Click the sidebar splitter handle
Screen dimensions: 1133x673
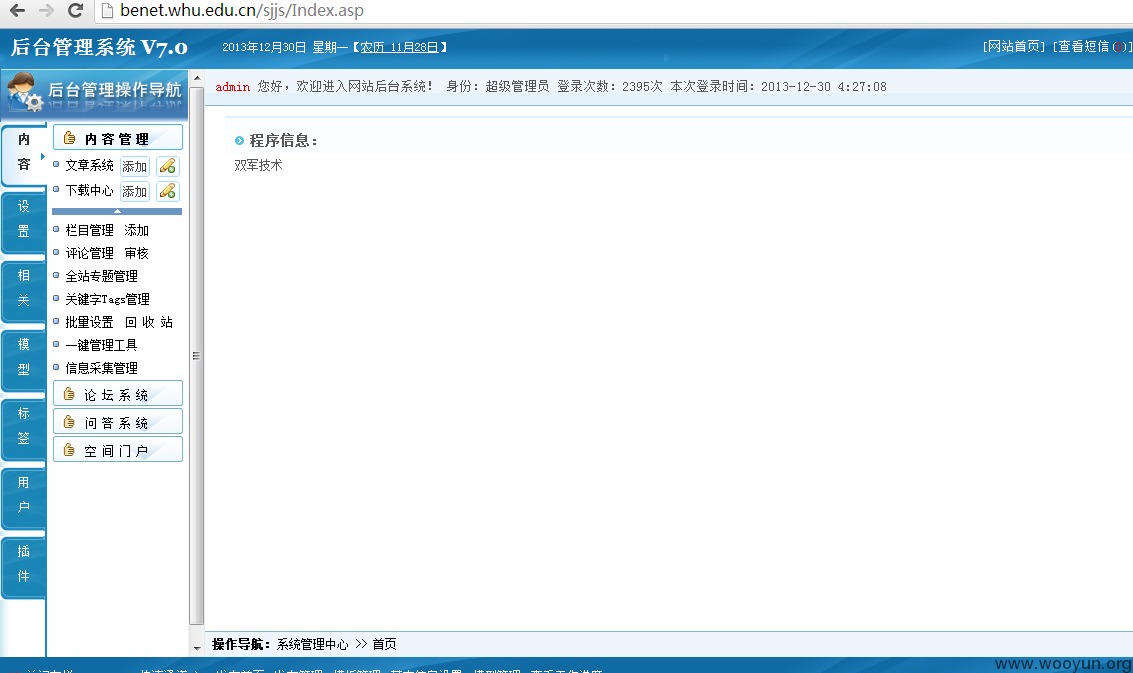(x=196, y=355)
